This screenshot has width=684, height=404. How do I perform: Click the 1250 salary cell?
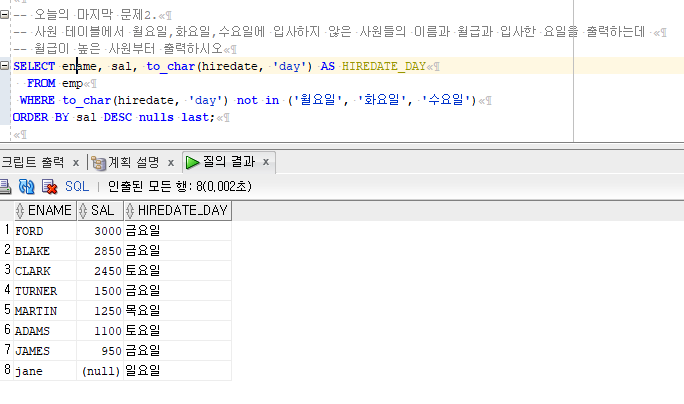pos(100,311)
